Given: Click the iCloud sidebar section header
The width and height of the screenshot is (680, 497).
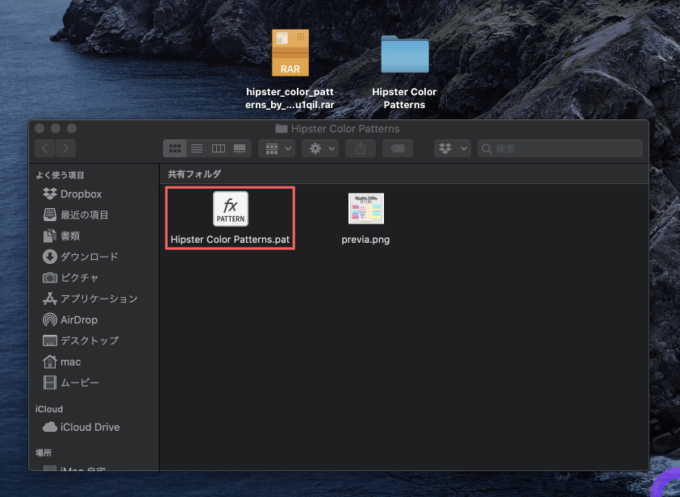Looking at the screenshot, I should coord(49,409).
